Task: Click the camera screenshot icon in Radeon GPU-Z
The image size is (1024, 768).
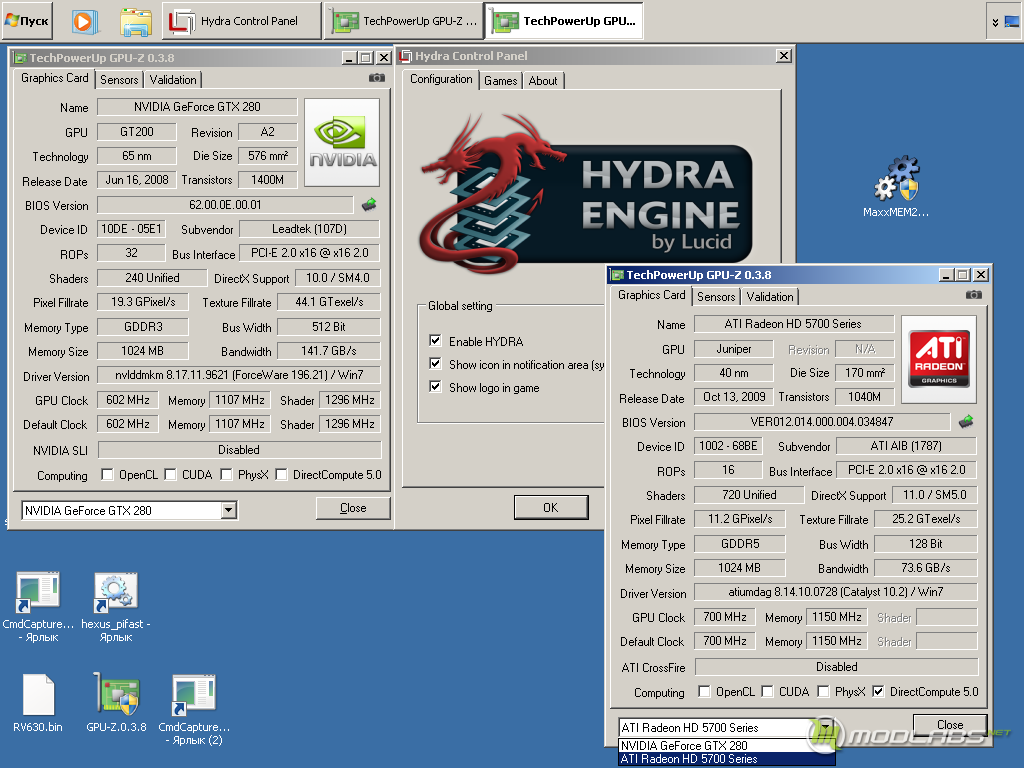Action: [x=974, y=295]
